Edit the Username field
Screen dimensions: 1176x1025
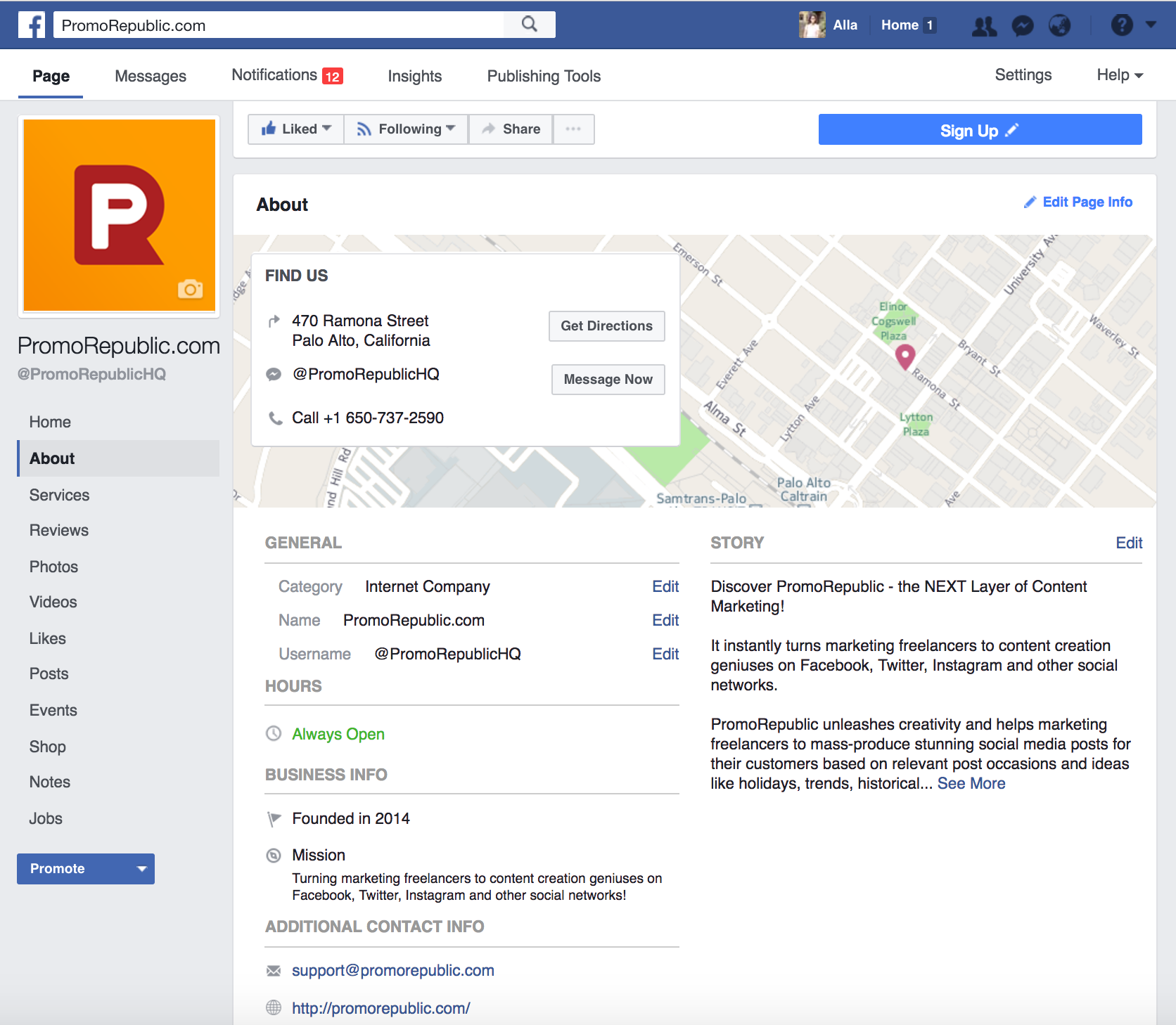[x=665, y=654]
